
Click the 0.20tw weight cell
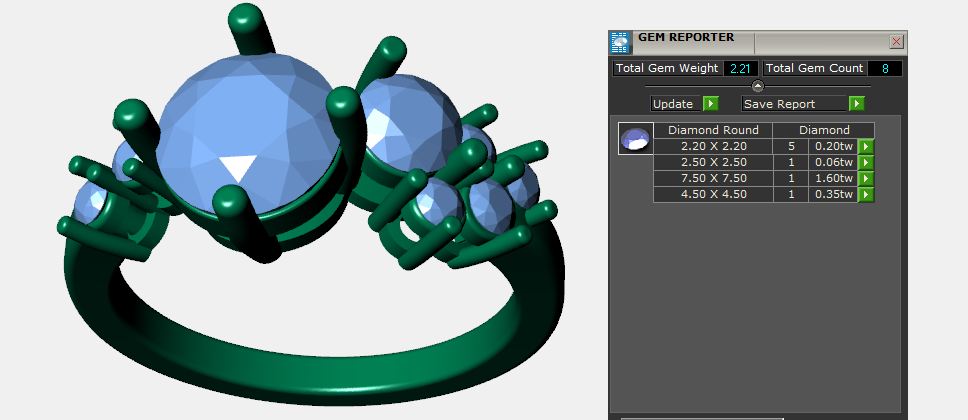click(833, 146)
